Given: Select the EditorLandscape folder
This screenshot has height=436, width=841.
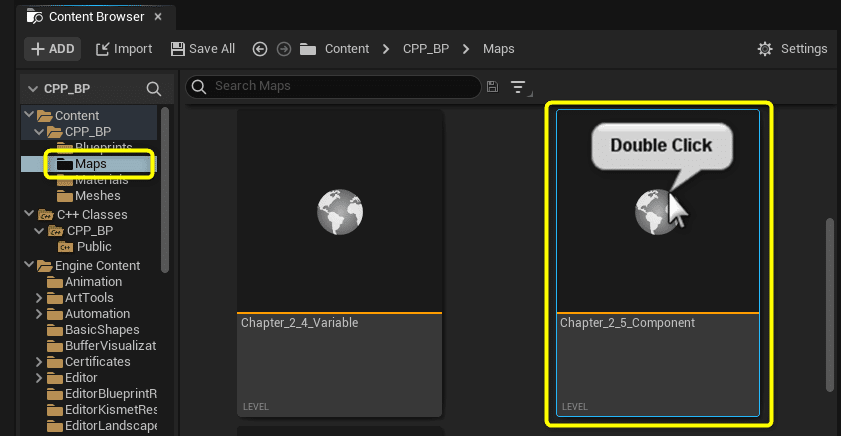Looking at the screenshot, I should tap(102, 426).
